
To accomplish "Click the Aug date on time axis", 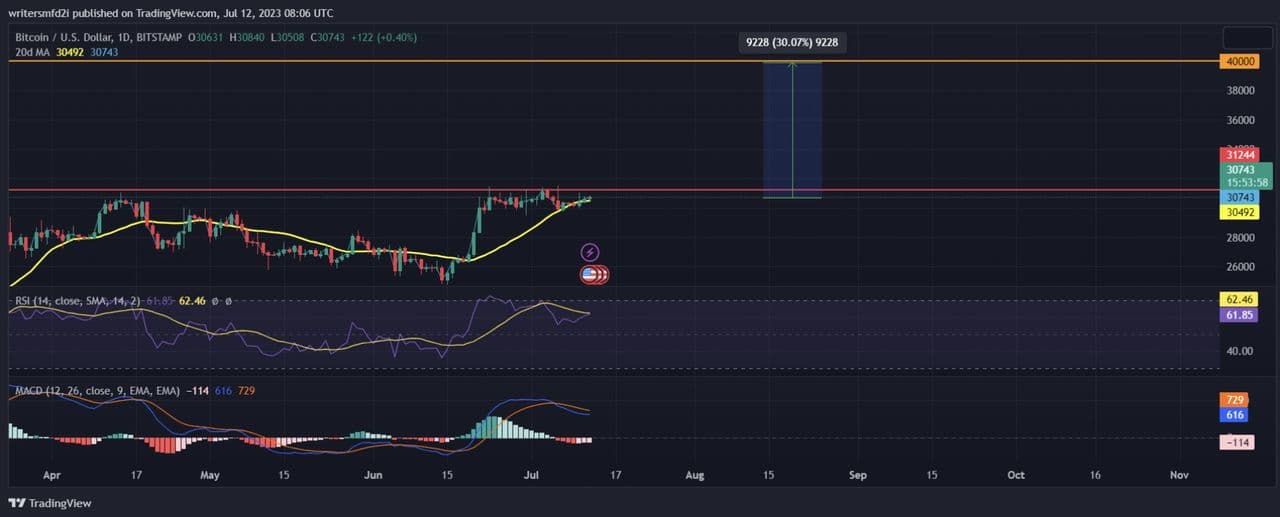I will [694, 475].
